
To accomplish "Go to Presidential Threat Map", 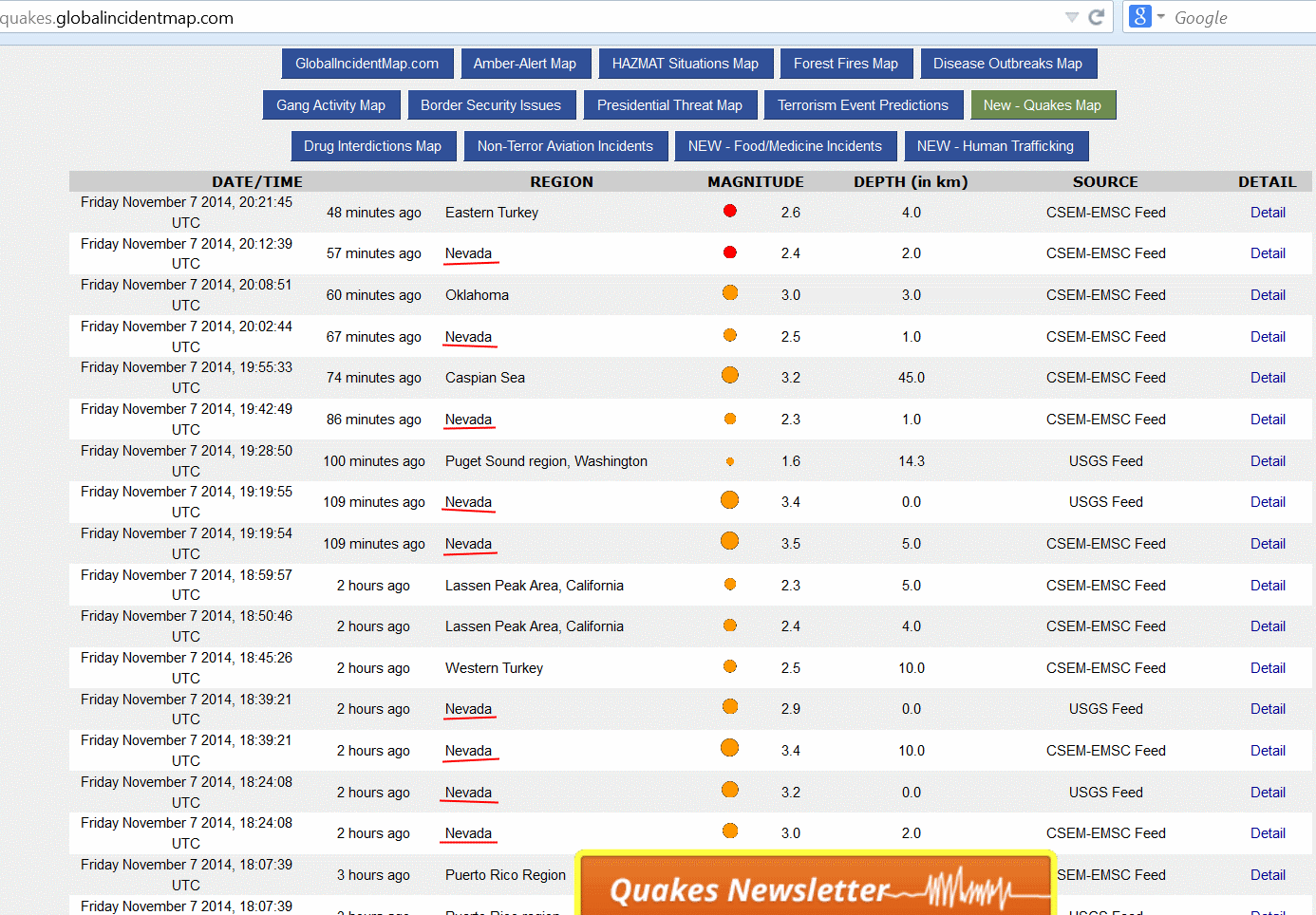I will click(x=669, y=105).
